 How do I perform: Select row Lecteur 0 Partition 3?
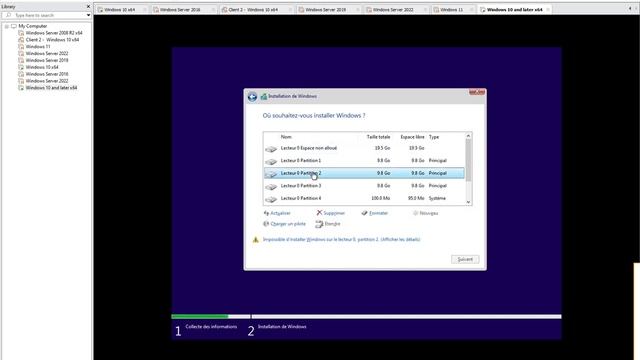364,186
